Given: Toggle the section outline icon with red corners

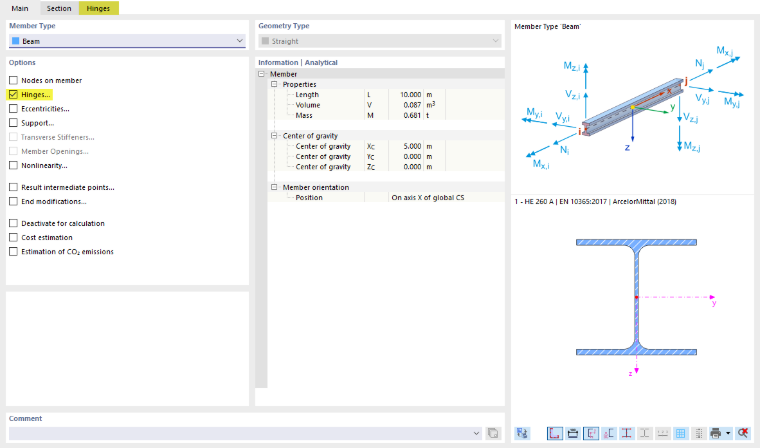Looking at the screenshot, I should coord(555,433).
